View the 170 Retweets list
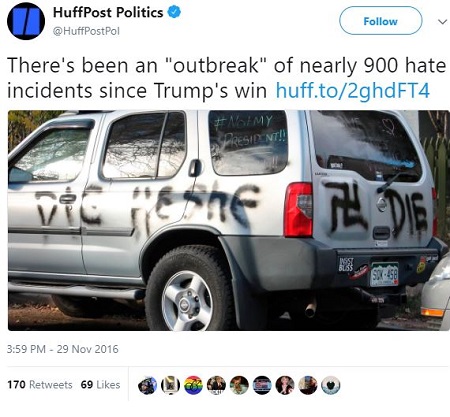This screenshot has height=417, width=450. pos(40,385)
